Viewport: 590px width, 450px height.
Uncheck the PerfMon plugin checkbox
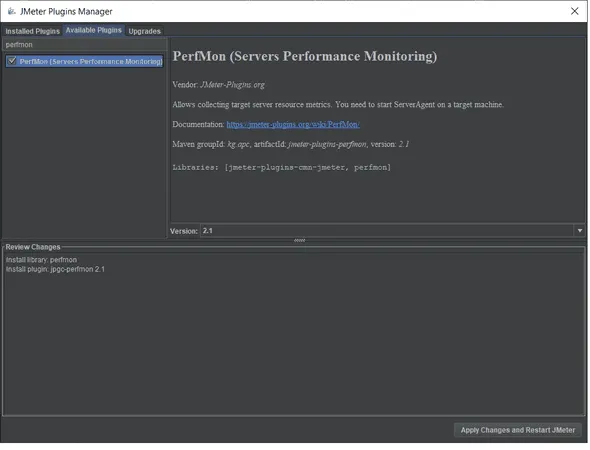coord(12,61)
